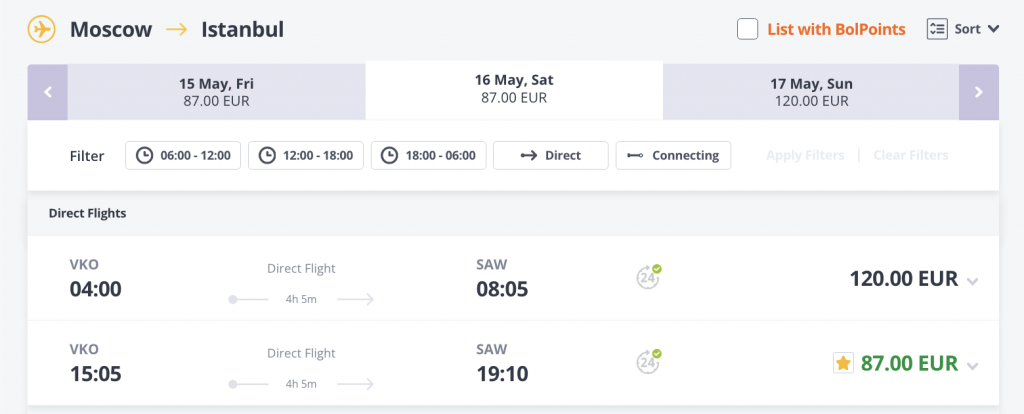The height and width of the screenshot is (414, 1024).
Task: Expand the 87.00 EUR flight details
Action: [x=972, y=365]
